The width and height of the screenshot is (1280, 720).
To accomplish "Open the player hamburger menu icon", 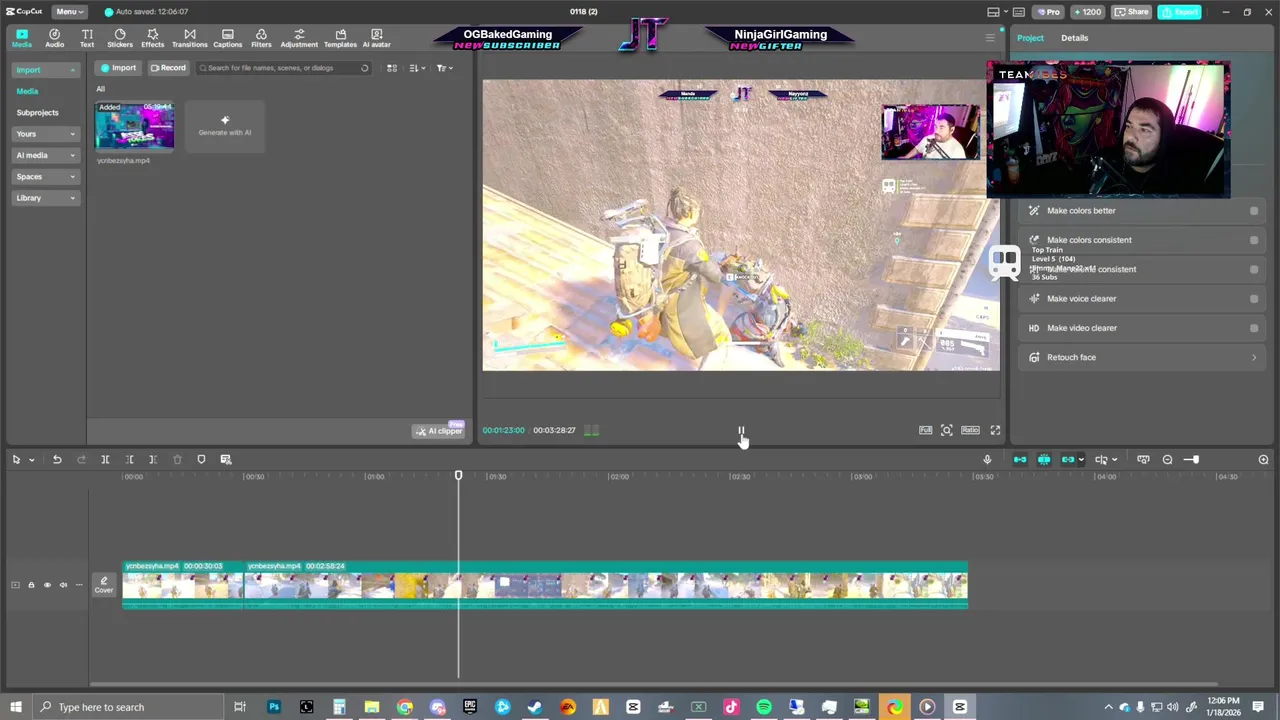I will point(990,38).
